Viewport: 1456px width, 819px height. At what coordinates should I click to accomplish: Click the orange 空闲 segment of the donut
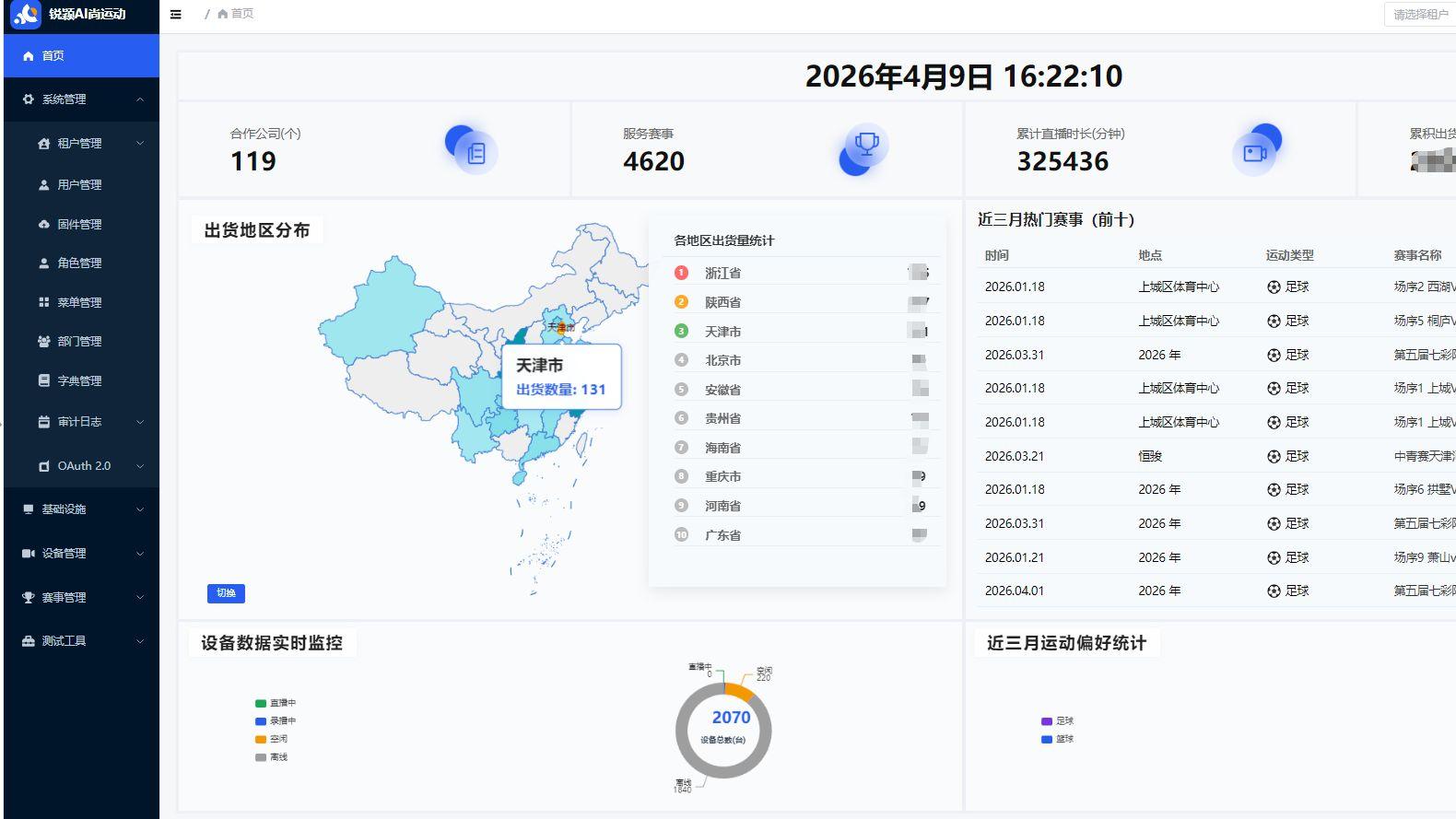(x=739, y=691)
